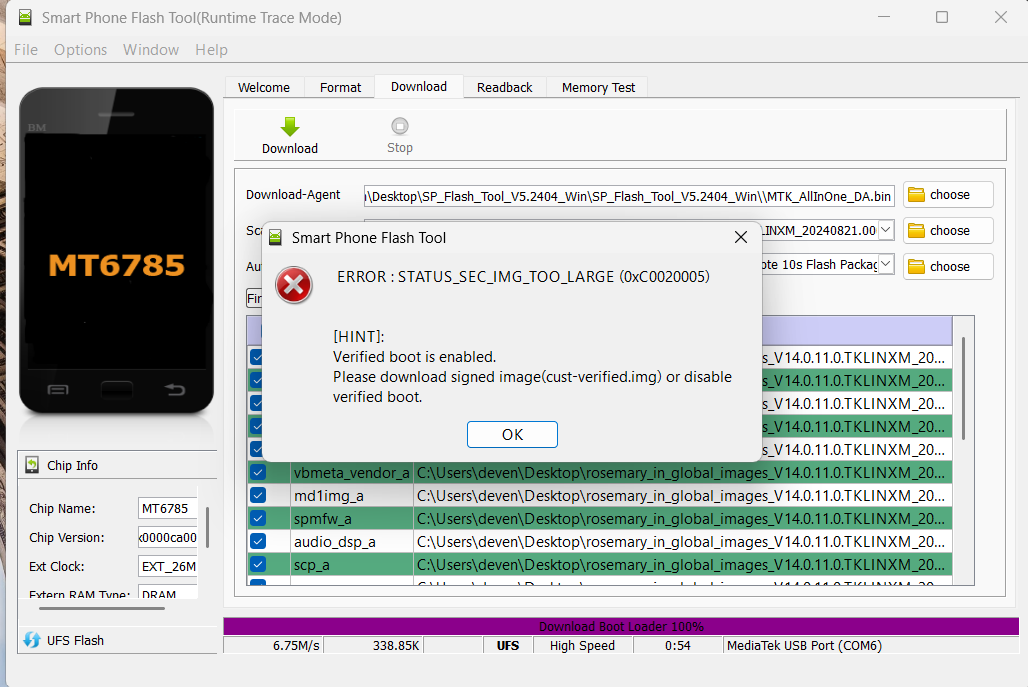Screen dimensions: 1028x687
Task: Select the vbmeta_vendor_a partition name
Action: [351, 473]
